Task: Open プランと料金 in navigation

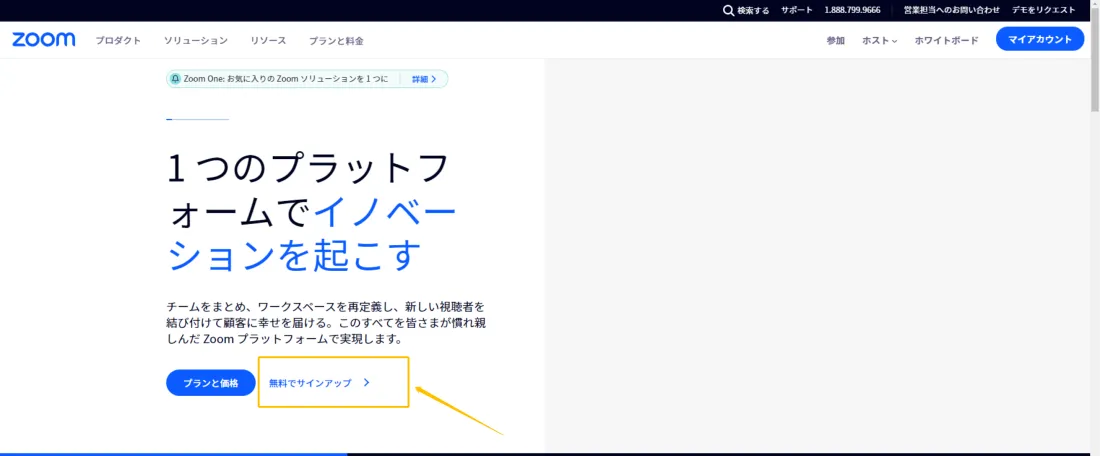Action: click(x=336, y=41)
